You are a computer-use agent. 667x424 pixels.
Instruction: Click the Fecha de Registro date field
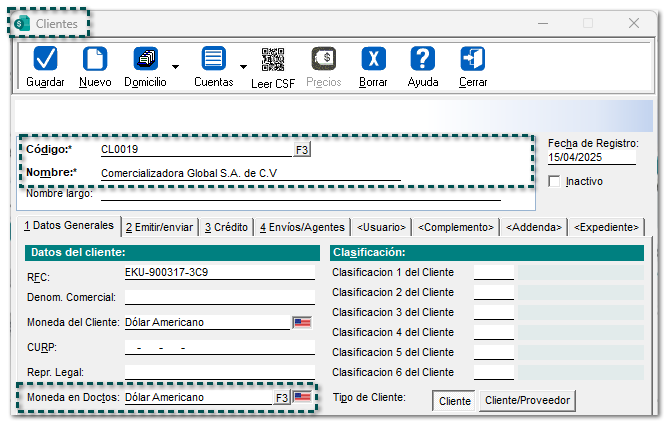[x=591, y=157]
